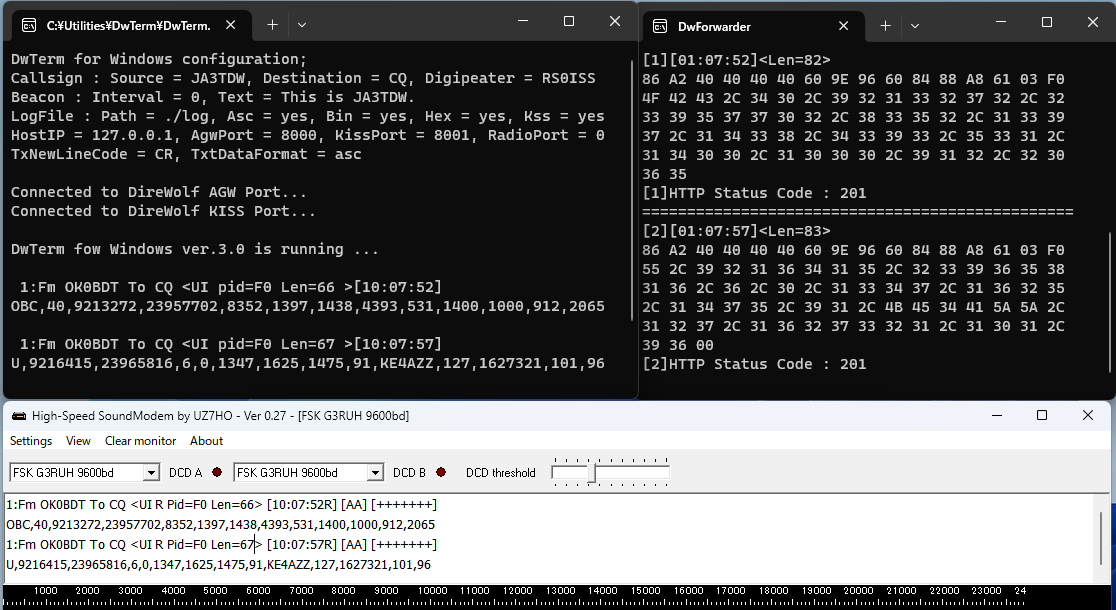Click 'Connected to DireWolf AGW Port...' line
This screenshot has width=1116, height=610.
[159, 192]
